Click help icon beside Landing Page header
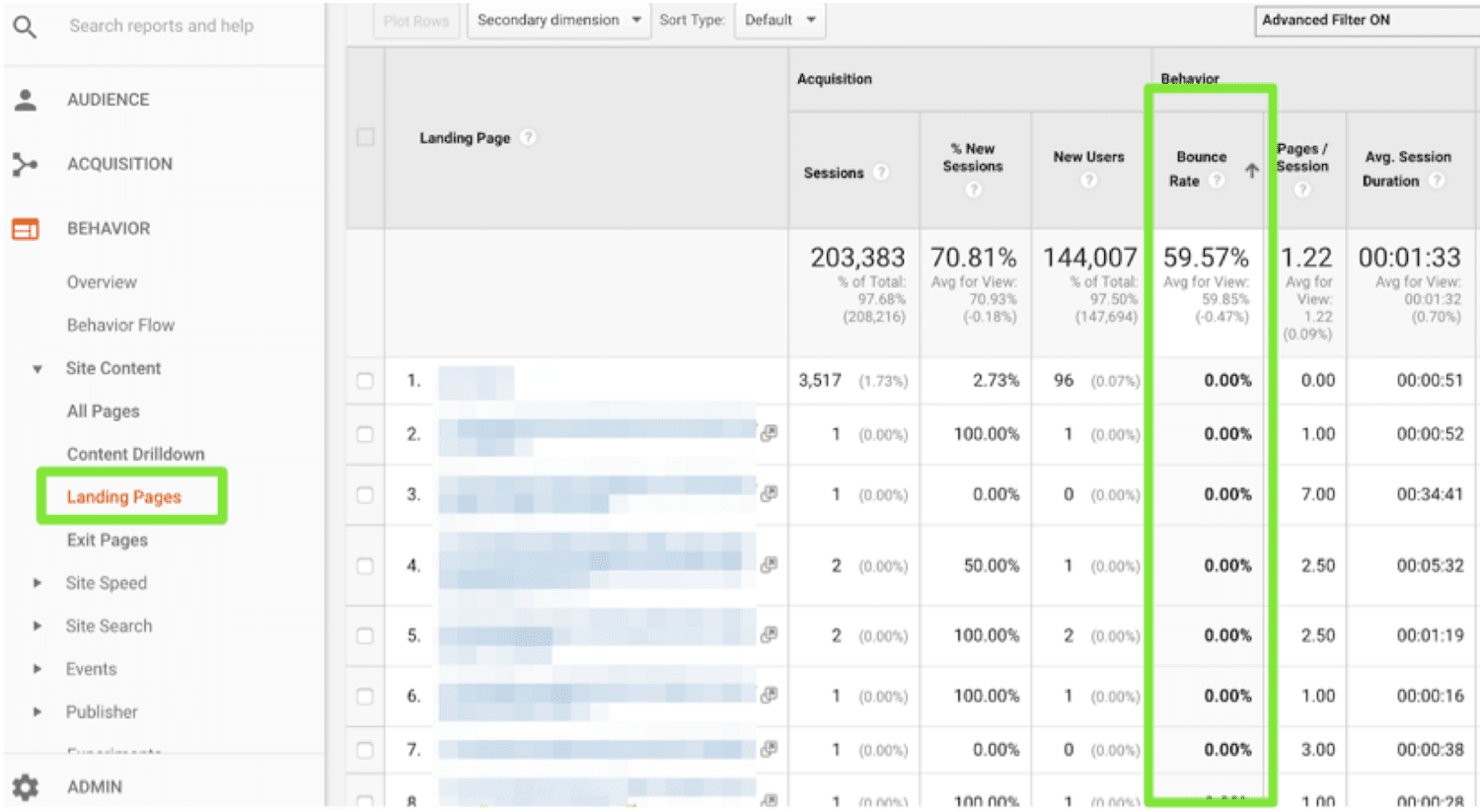Image resolution: width=1480 pixels, height=812 pixels. pos(529,138)
